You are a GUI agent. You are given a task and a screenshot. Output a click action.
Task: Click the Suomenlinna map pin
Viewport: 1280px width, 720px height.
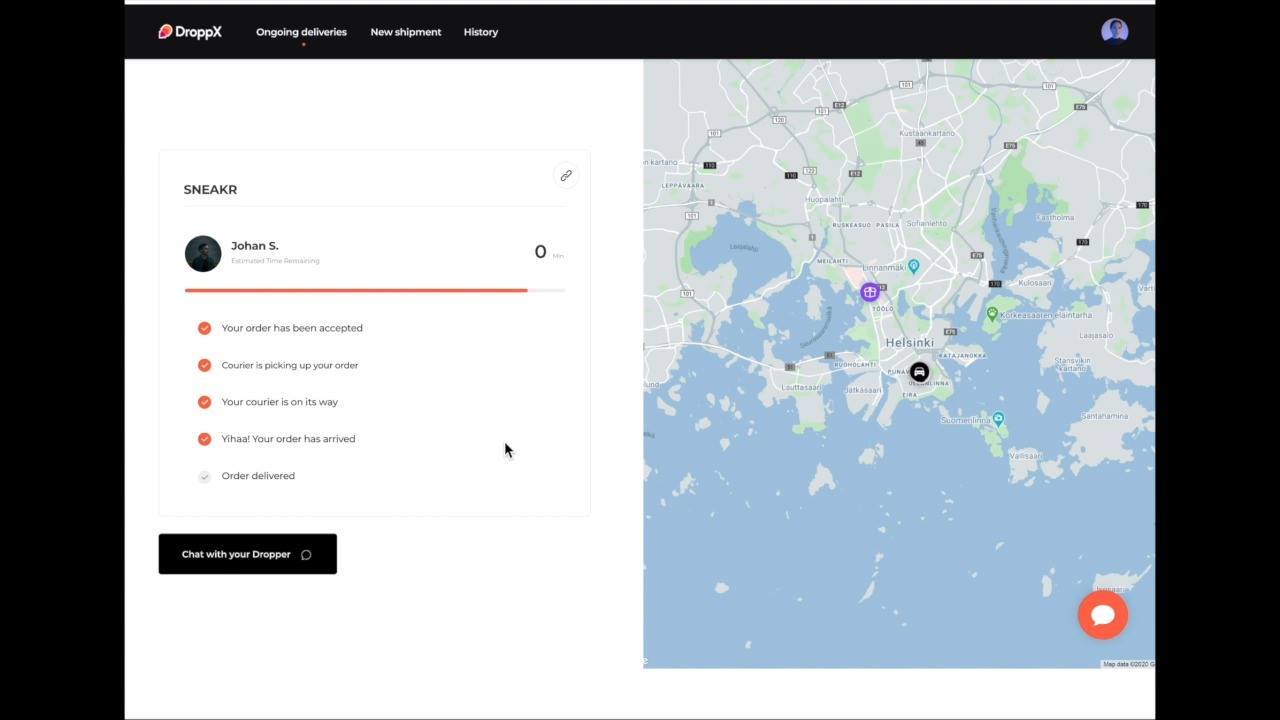(998, 420)
